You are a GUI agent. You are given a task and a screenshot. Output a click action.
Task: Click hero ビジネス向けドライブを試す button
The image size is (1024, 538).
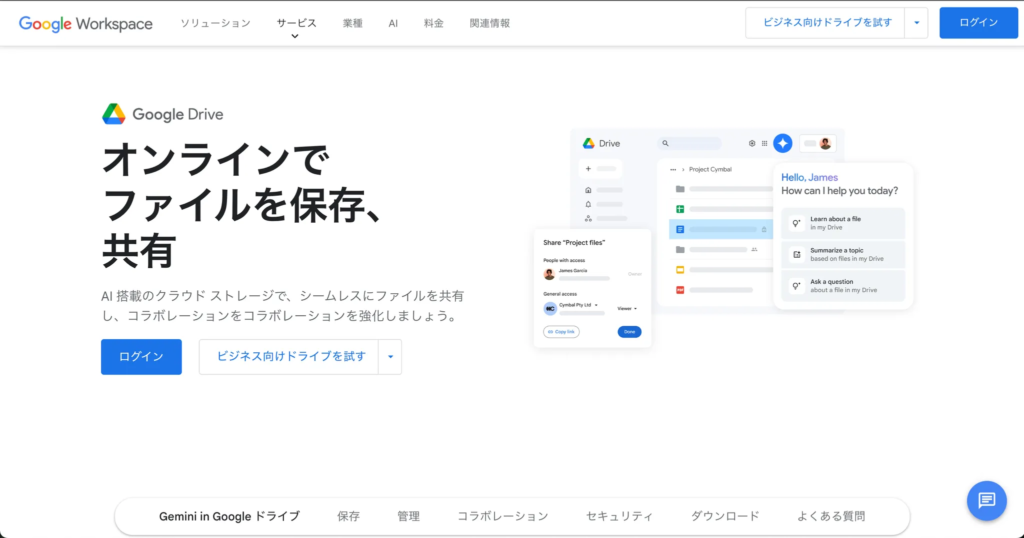289,356
